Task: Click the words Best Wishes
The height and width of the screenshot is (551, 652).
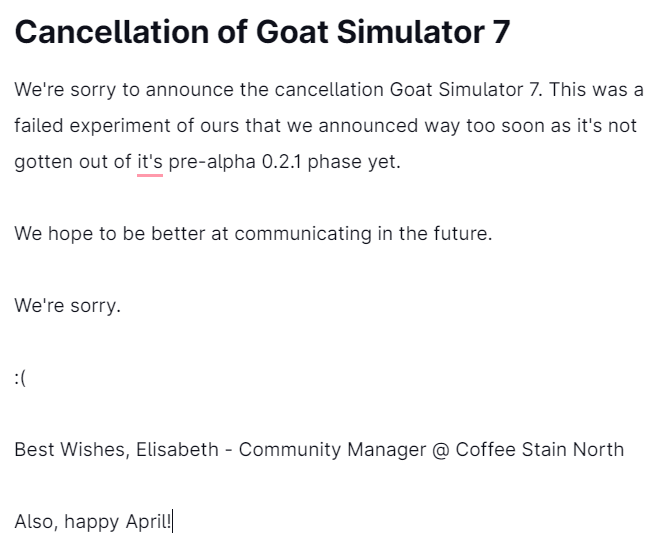Action: (72, 450)
